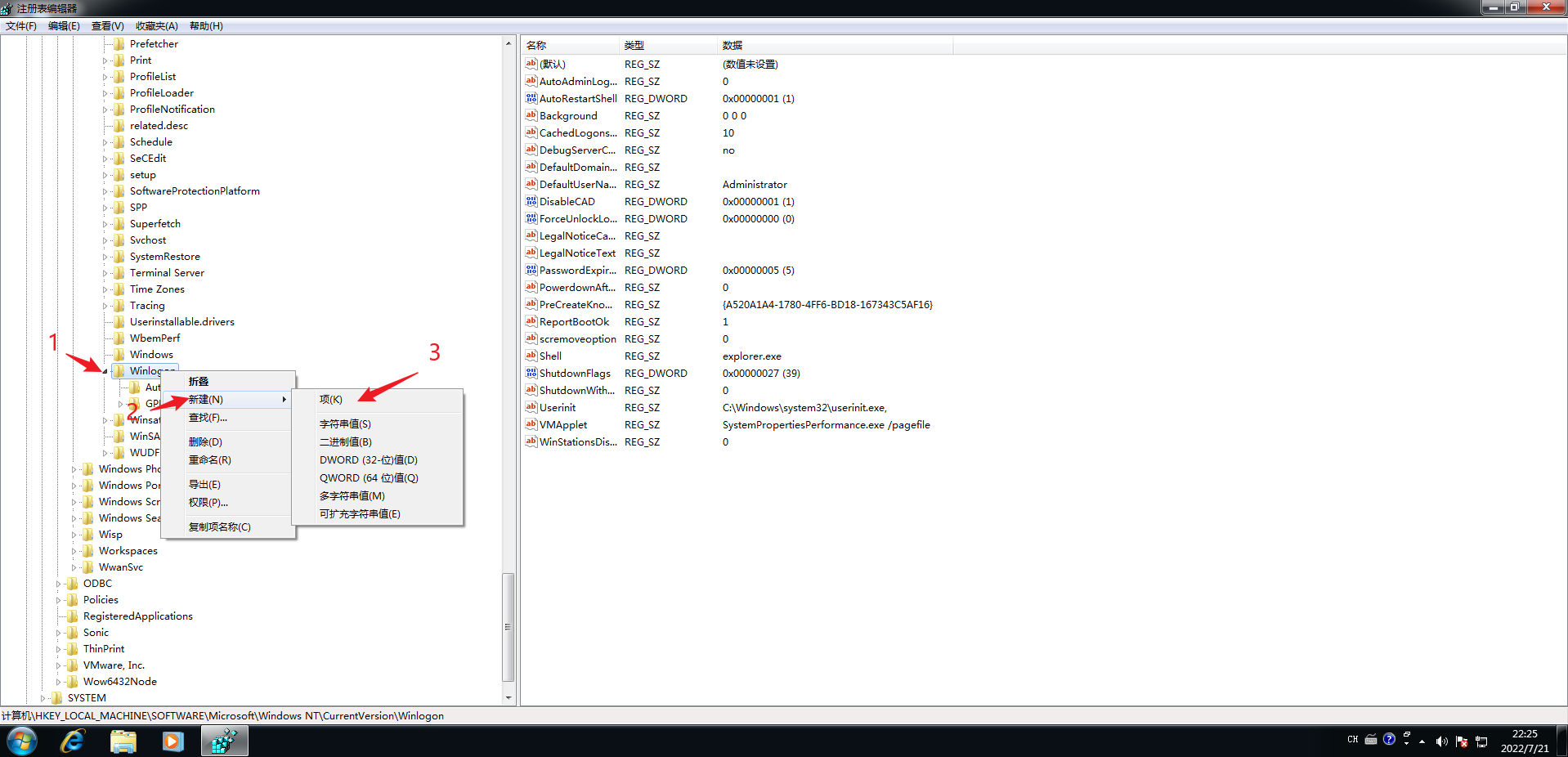Image resolution: width=1568 pixels, height=757 pixels.
Task: Choose 项(K) in the submenu
Action: point(379,400)
